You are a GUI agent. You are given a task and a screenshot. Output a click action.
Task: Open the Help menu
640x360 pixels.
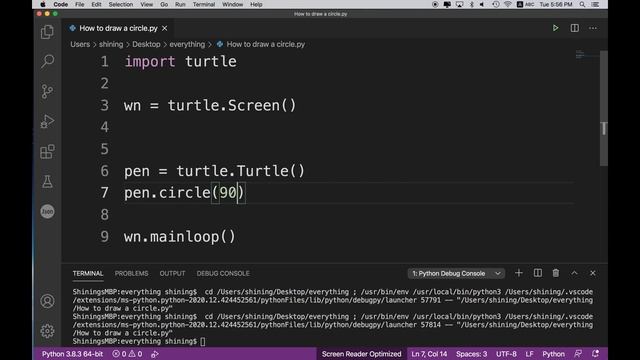pyautogui.click(x=256, y=4)
